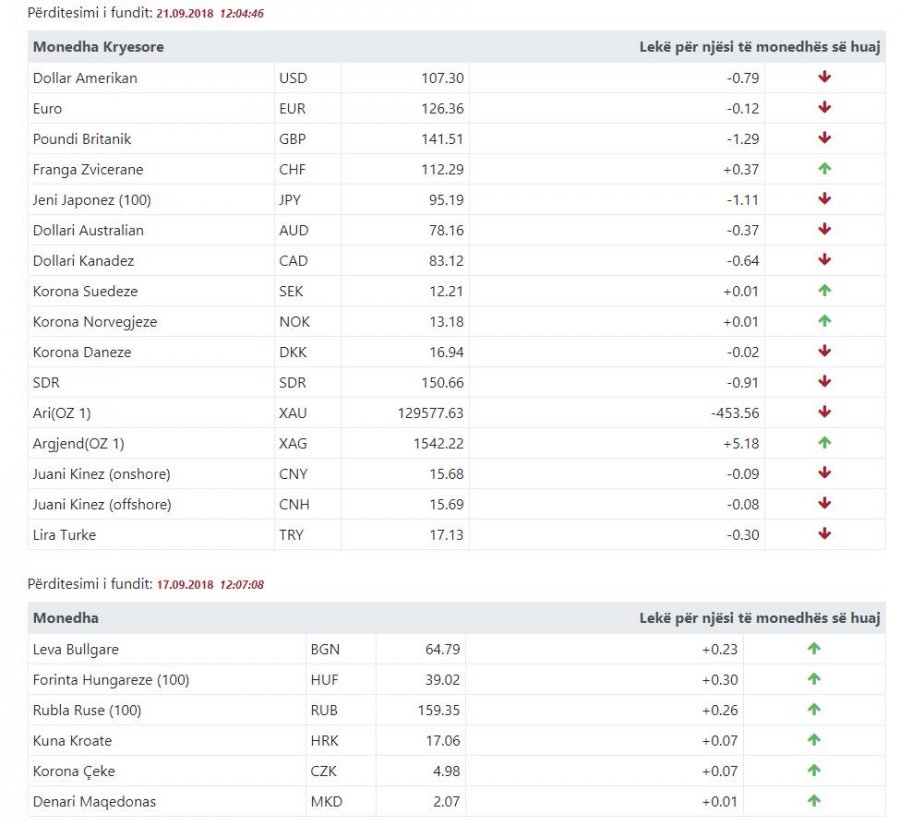900x825 pixels.
Task: Click the down arrow for Dollari Kanadez
Action: pos(824,259)
